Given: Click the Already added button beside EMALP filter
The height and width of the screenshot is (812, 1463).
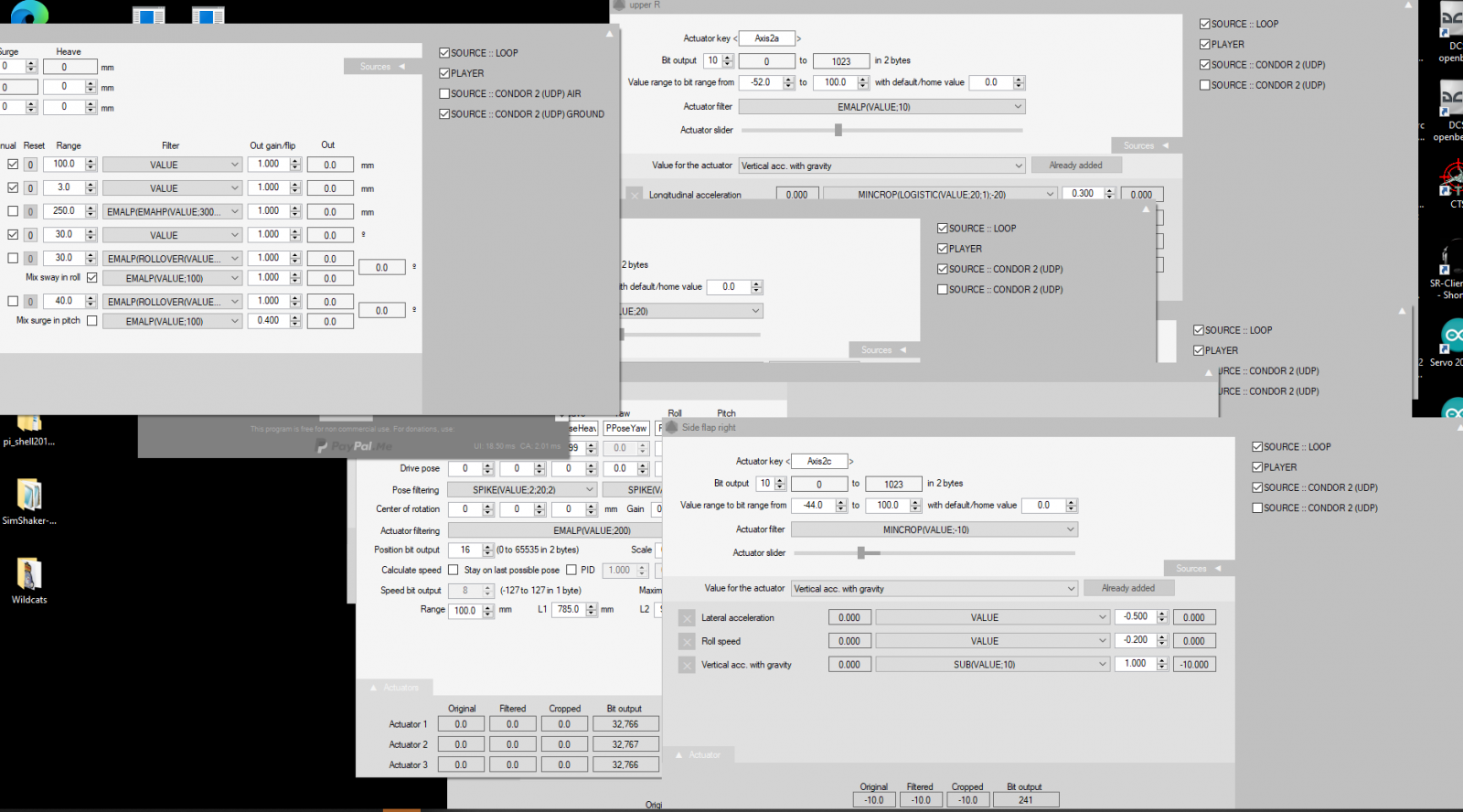Looking at the screenshot, I should [x=1075, y=166].
